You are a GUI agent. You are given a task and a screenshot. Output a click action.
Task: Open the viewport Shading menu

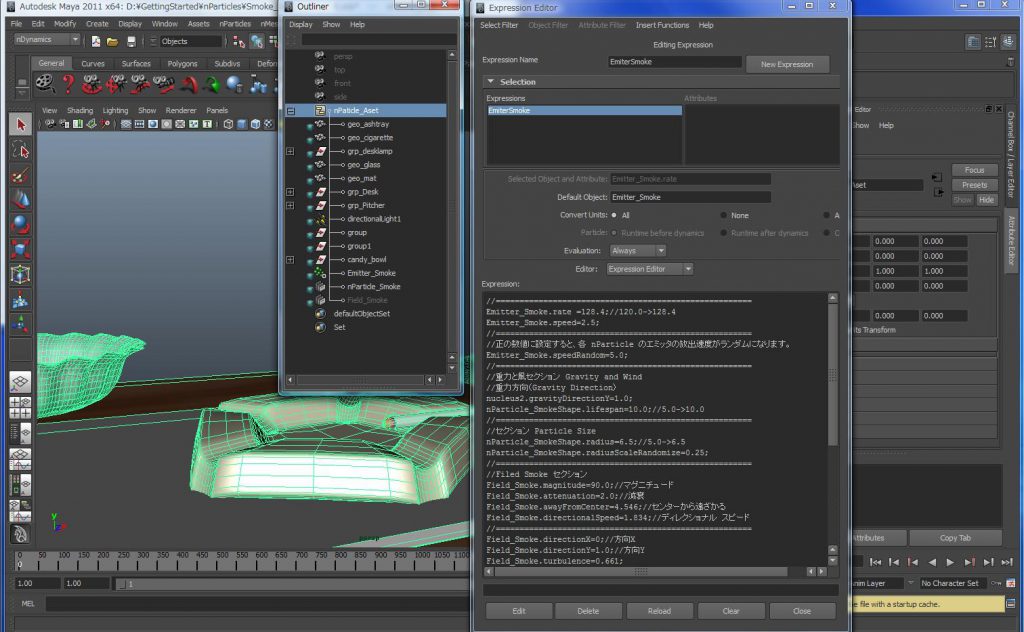coord(80,111)
